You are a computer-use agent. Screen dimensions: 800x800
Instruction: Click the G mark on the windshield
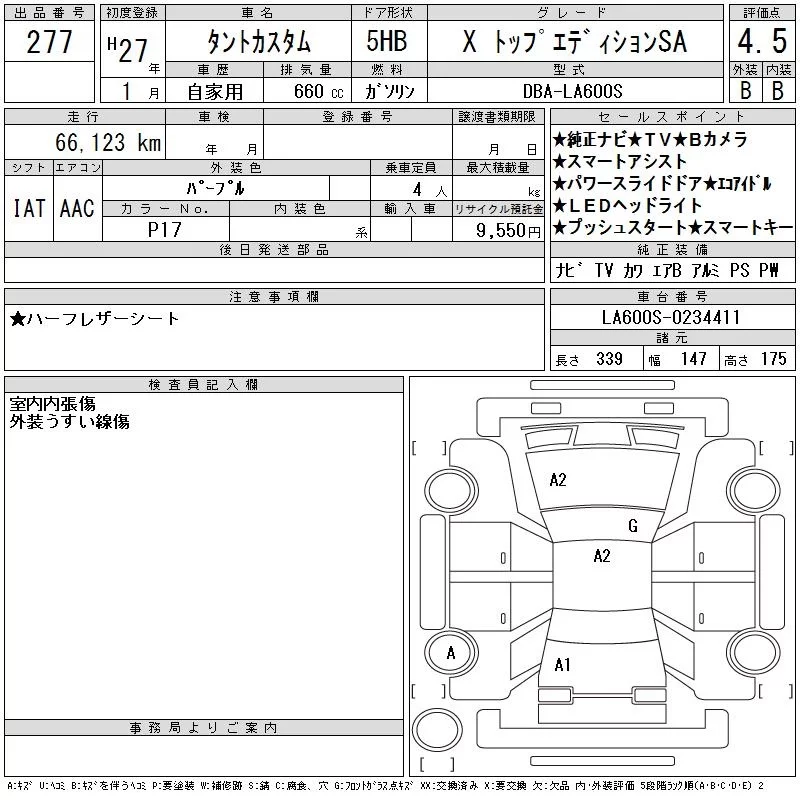633,526
